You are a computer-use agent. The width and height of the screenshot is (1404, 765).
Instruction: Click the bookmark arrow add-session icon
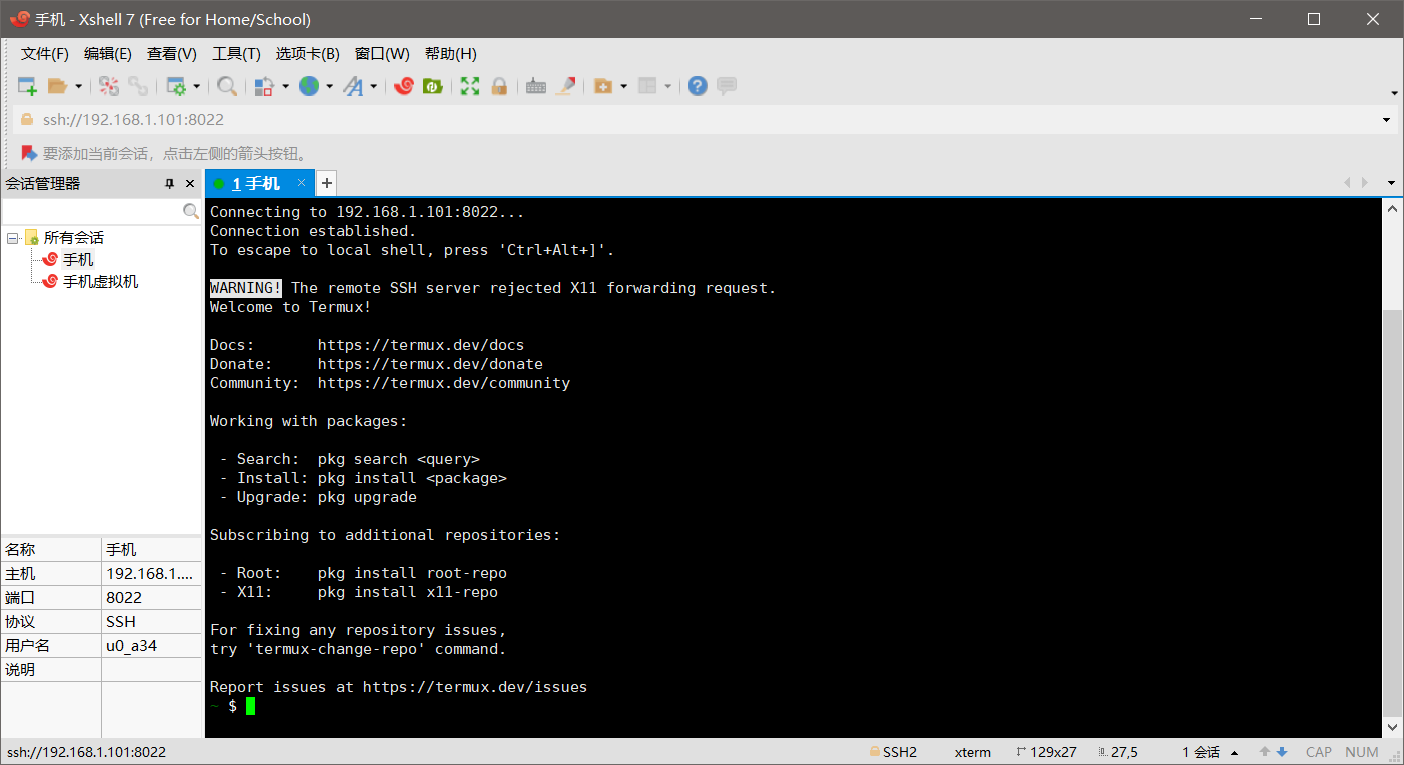29,153
